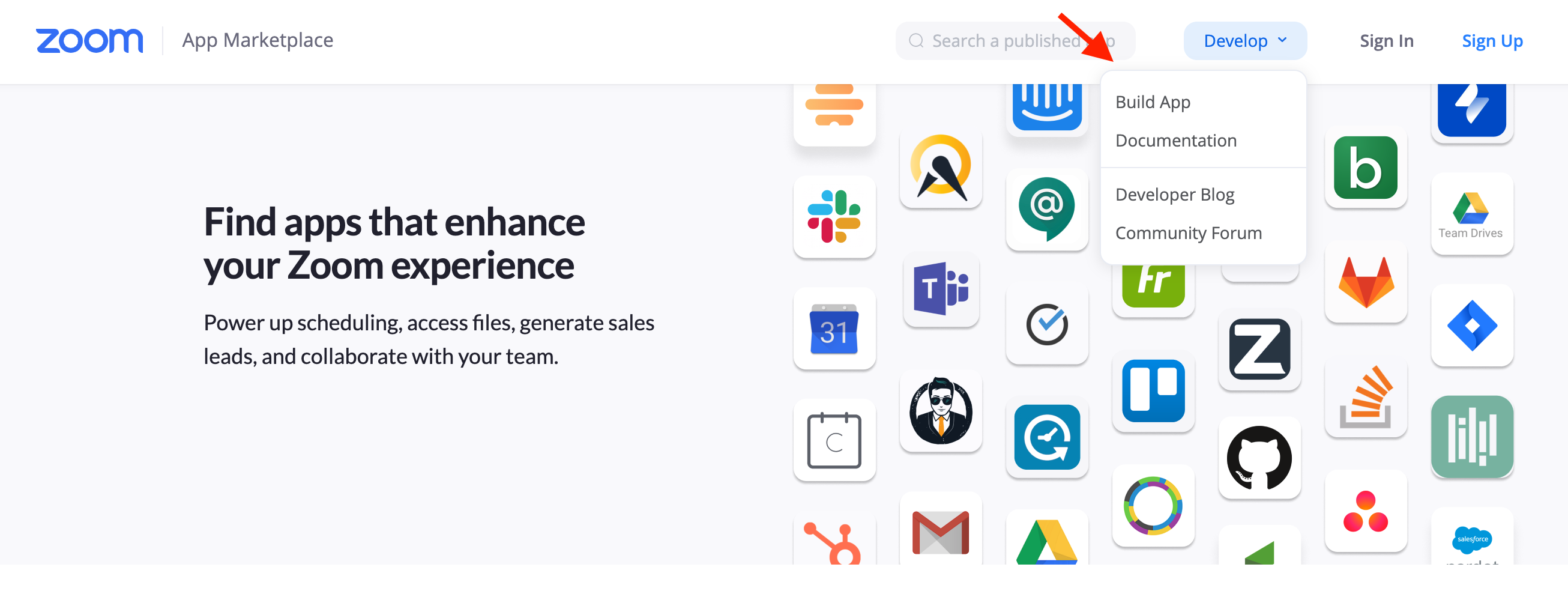The image size is (1568, 597).
Task: Focus the search published app field
Action: [1015, 41]
